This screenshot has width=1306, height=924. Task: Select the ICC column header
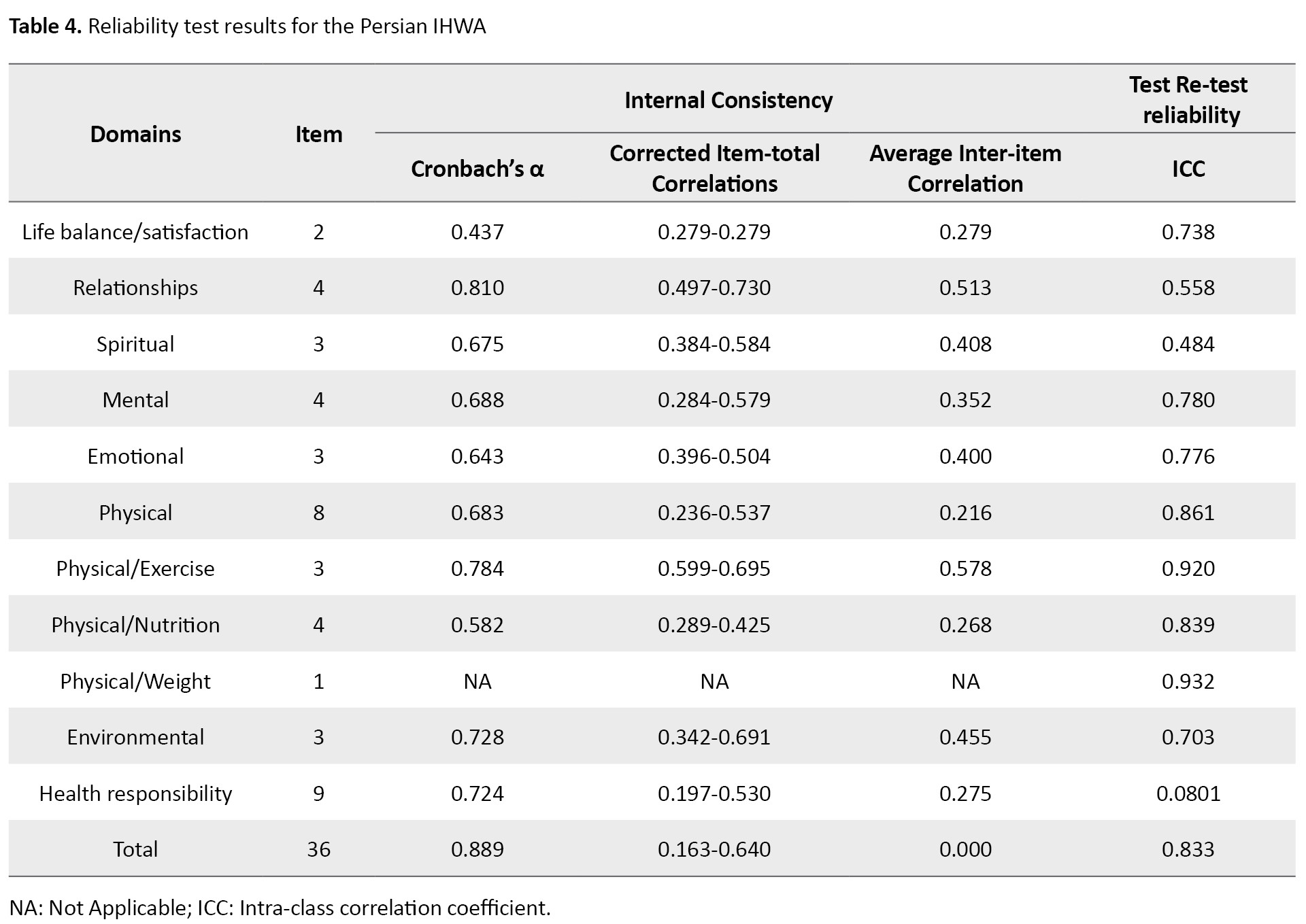tap(1188, 169)
